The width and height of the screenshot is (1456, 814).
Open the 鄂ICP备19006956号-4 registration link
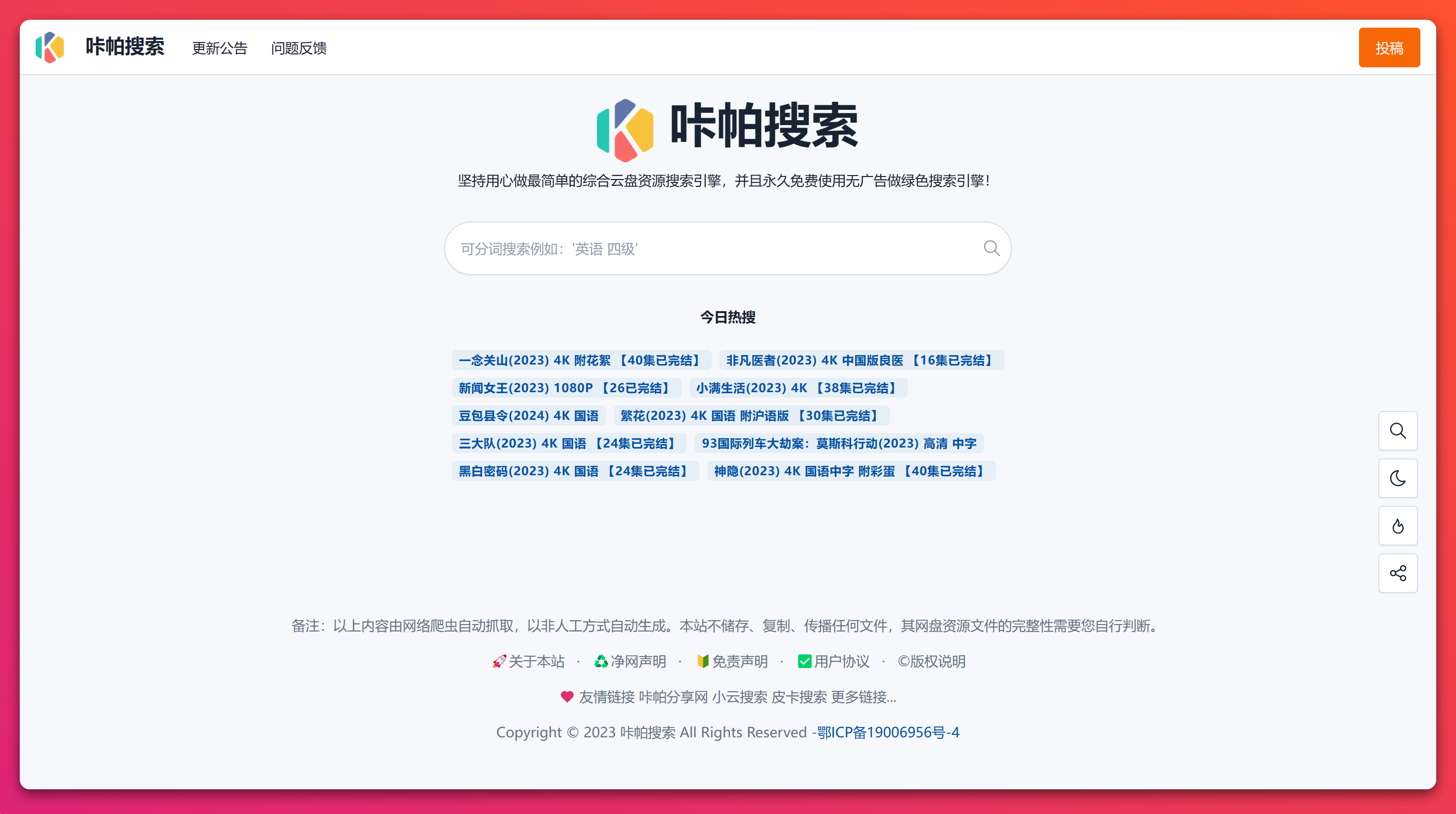[x=888, y=732]
